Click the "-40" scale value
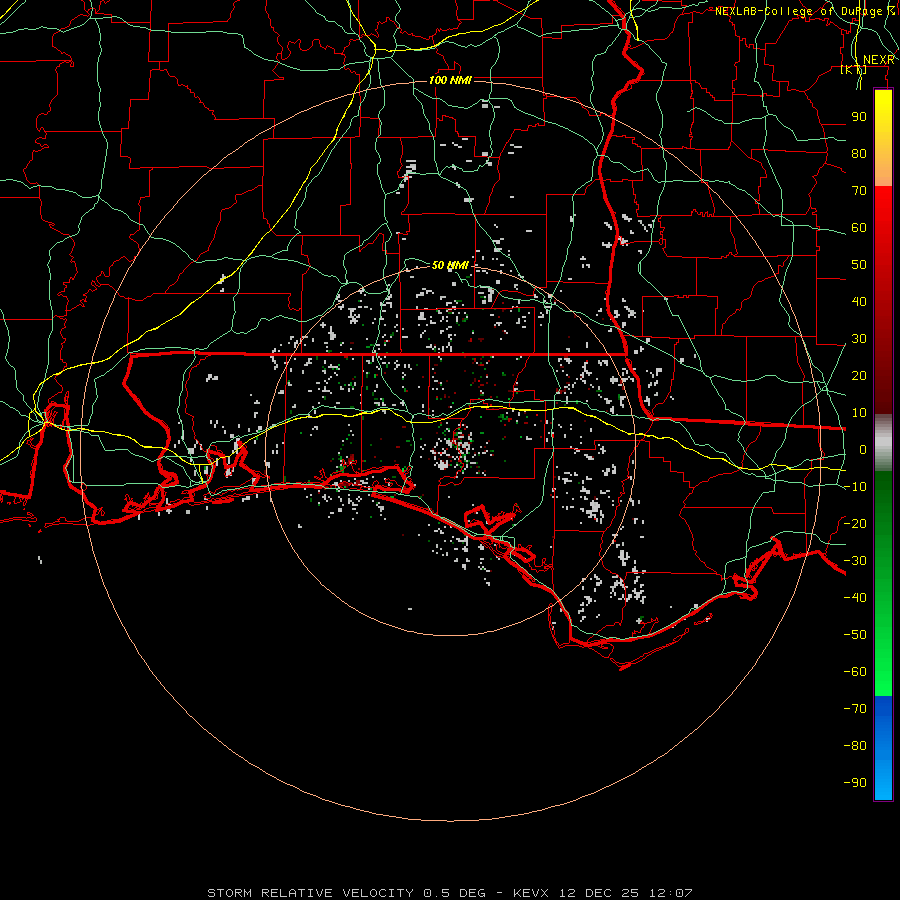900x900 pixels. coord(855,598)
